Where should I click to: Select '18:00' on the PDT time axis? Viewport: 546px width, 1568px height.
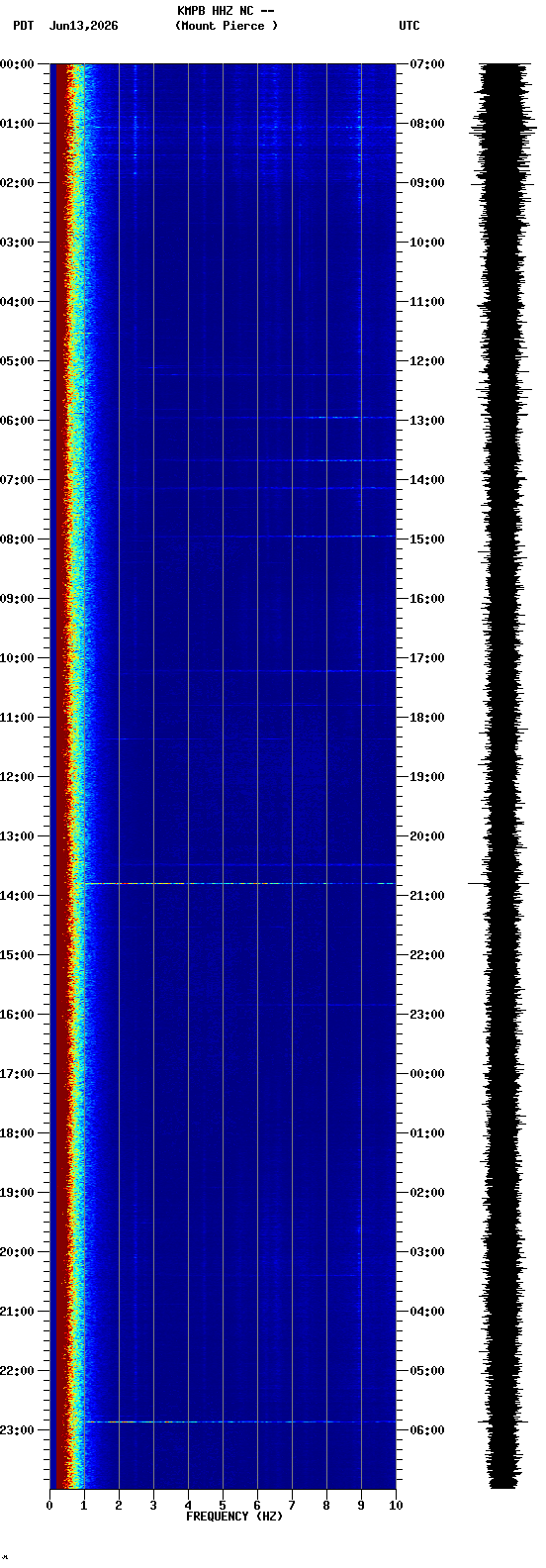pos(18,1133)
